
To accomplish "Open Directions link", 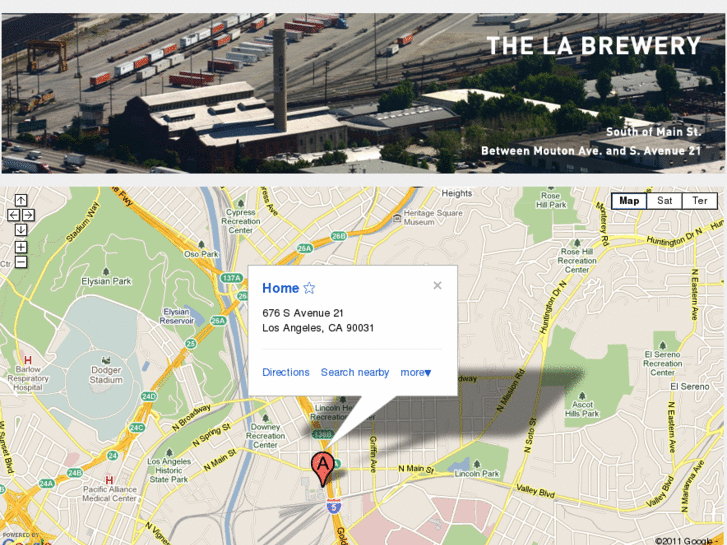I will (286, 372).
